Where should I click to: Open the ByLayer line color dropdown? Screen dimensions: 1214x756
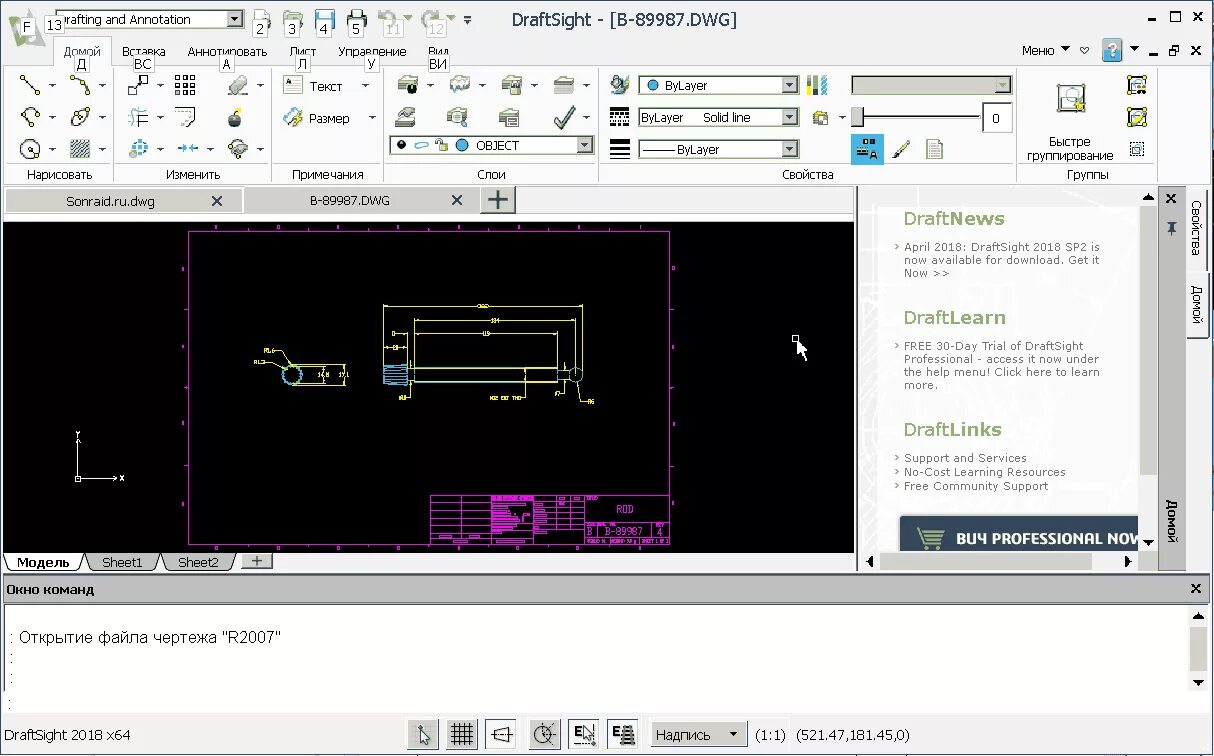(x=789, y=86)
